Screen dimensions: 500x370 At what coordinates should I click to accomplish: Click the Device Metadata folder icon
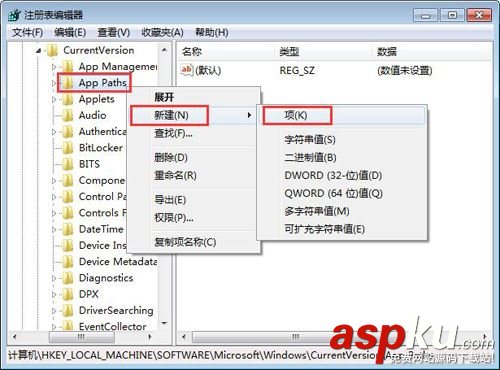pos(68,262)
